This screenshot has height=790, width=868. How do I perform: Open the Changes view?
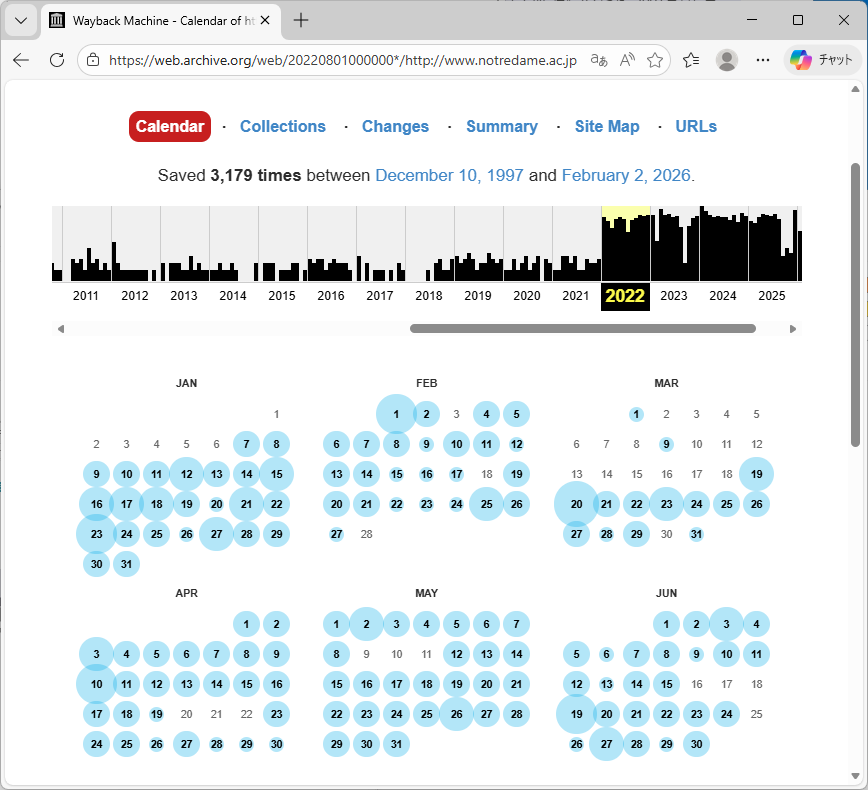(395, 126)
